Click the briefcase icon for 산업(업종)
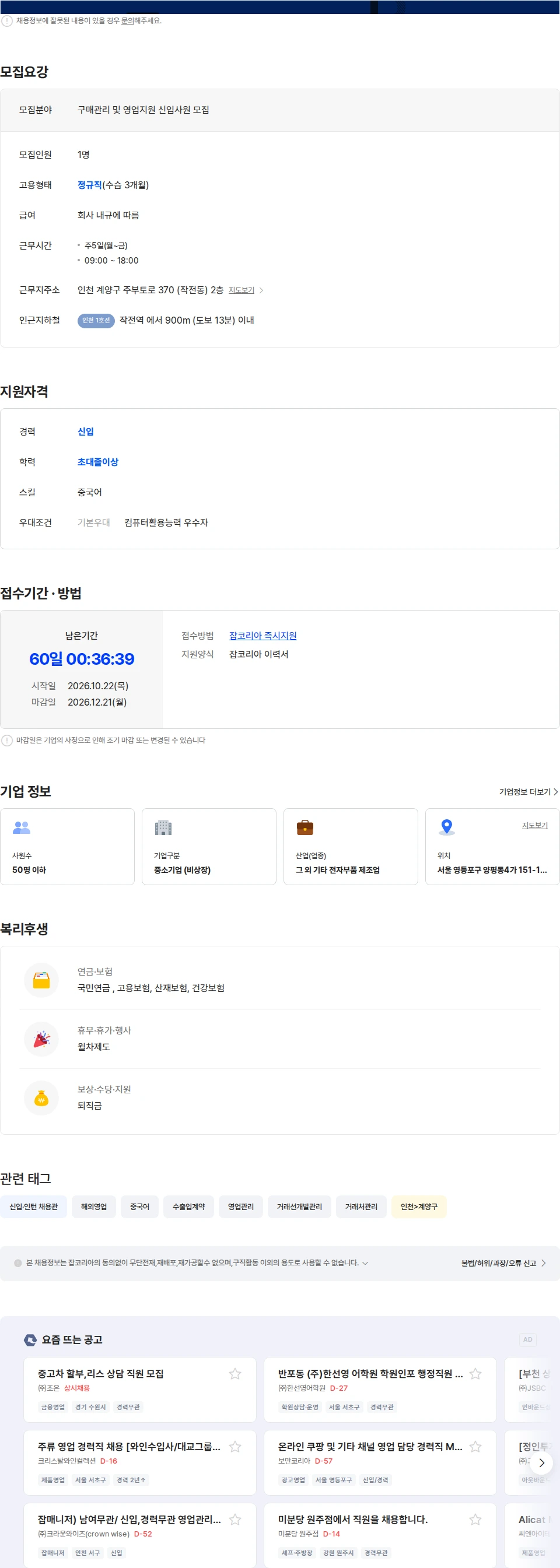Image resolution: width=560 pixels, height=1568 pixels. (x=305, y=828)
